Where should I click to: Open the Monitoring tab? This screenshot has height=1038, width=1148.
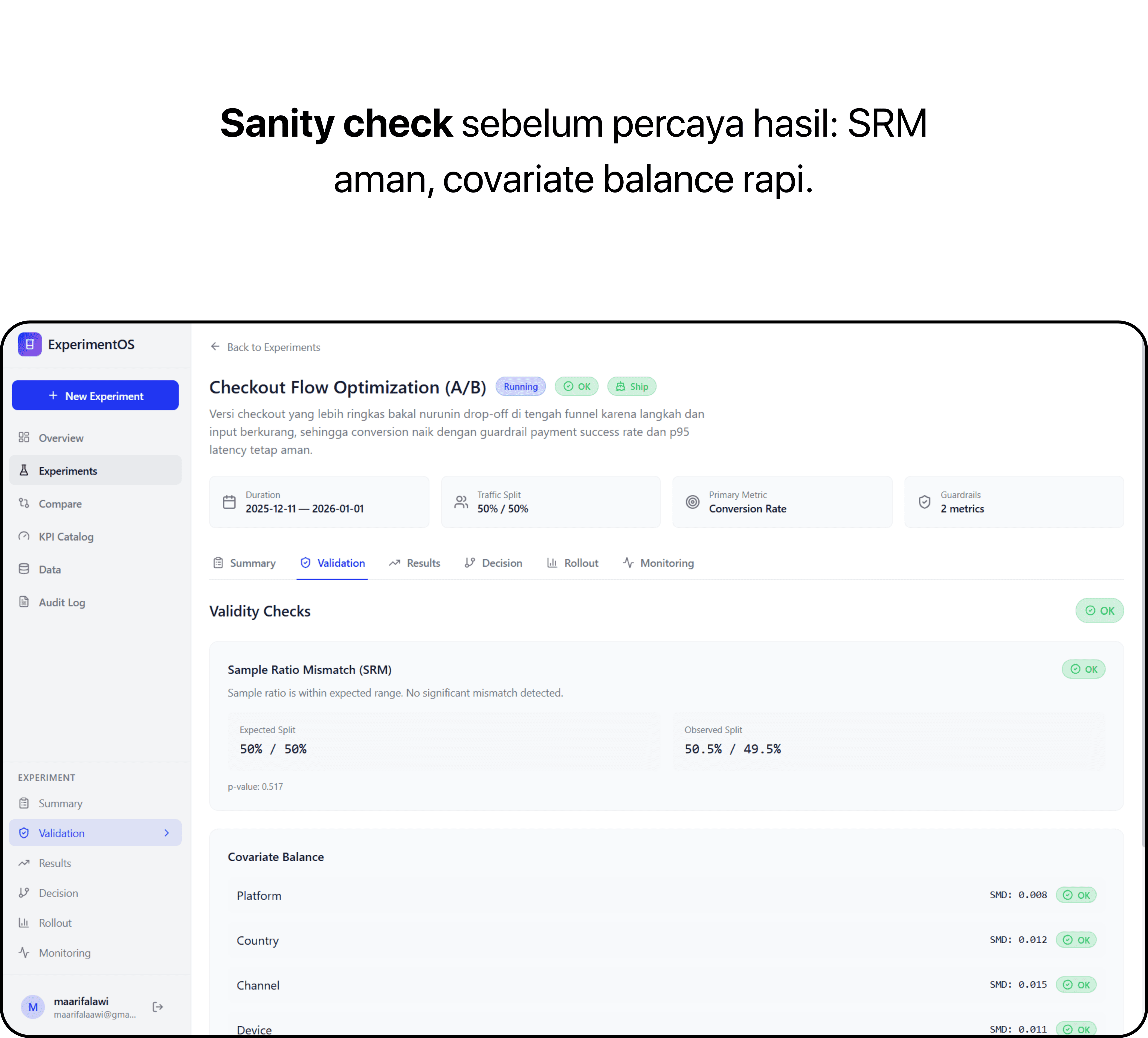click(x=658, y=563)
